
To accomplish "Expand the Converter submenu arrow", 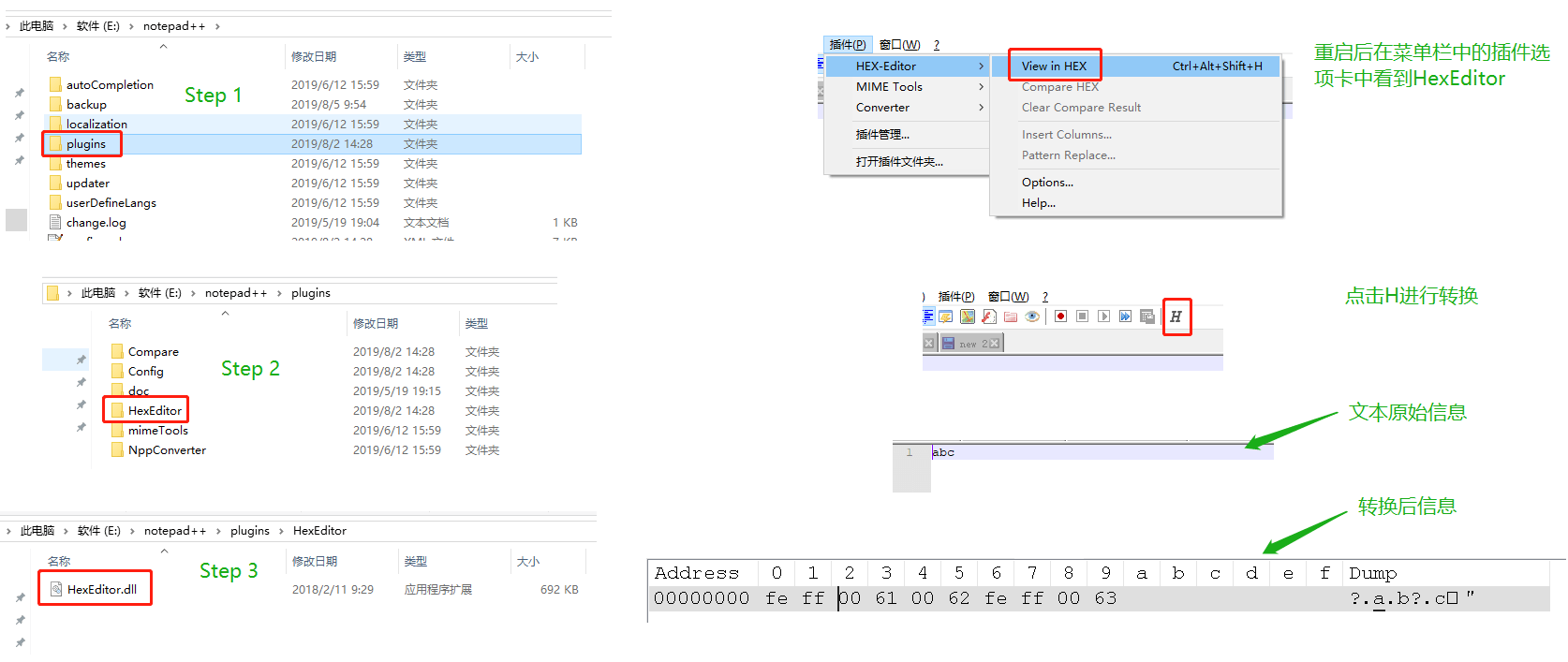I will 981,108.
